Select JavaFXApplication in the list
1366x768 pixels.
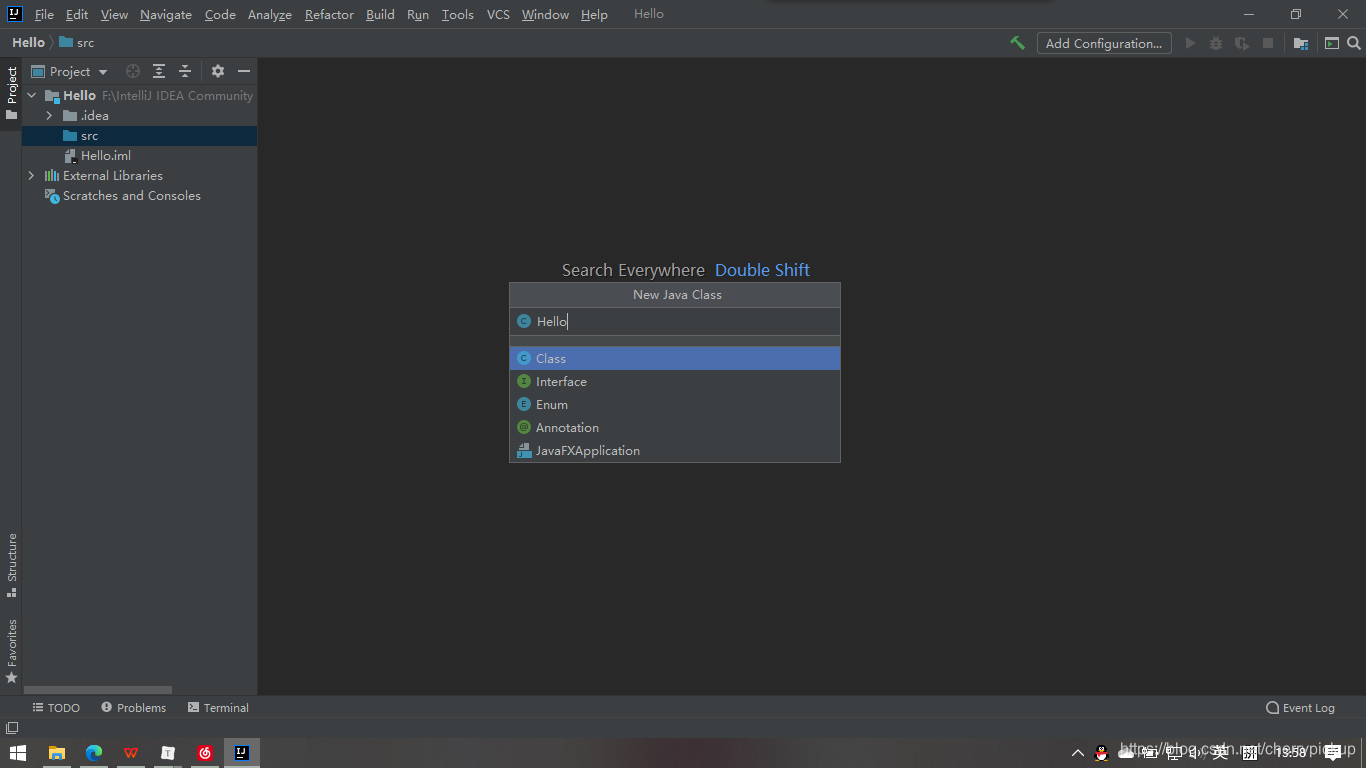(675, 450)
